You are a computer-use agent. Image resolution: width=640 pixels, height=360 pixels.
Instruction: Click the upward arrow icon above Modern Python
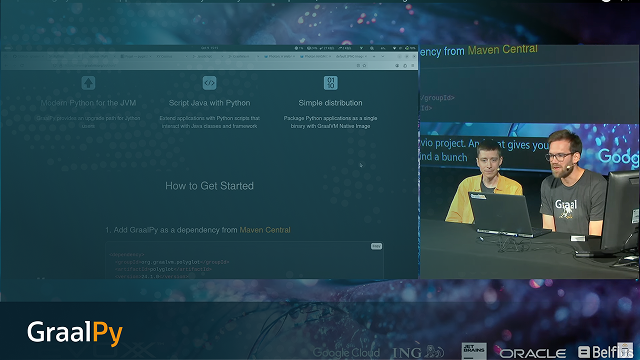88,83
